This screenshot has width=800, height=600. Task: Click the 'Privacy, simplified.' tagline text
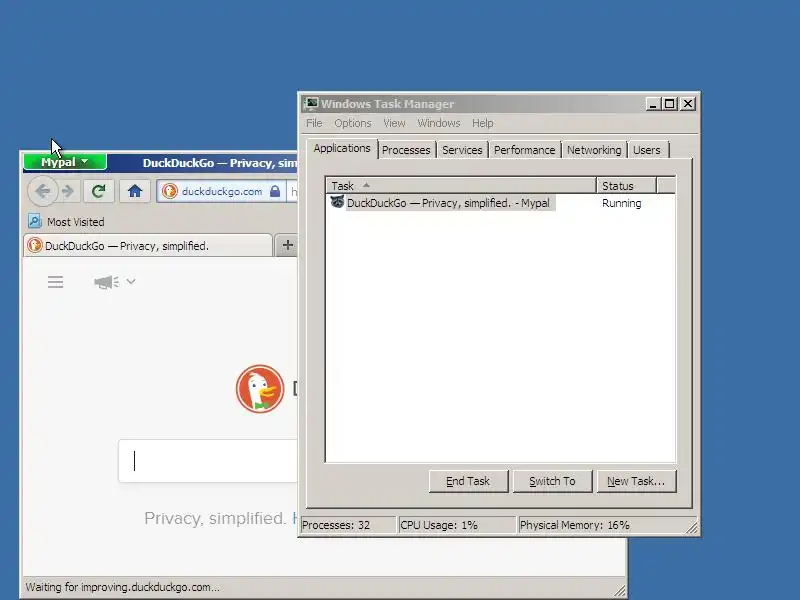(215, 518)
